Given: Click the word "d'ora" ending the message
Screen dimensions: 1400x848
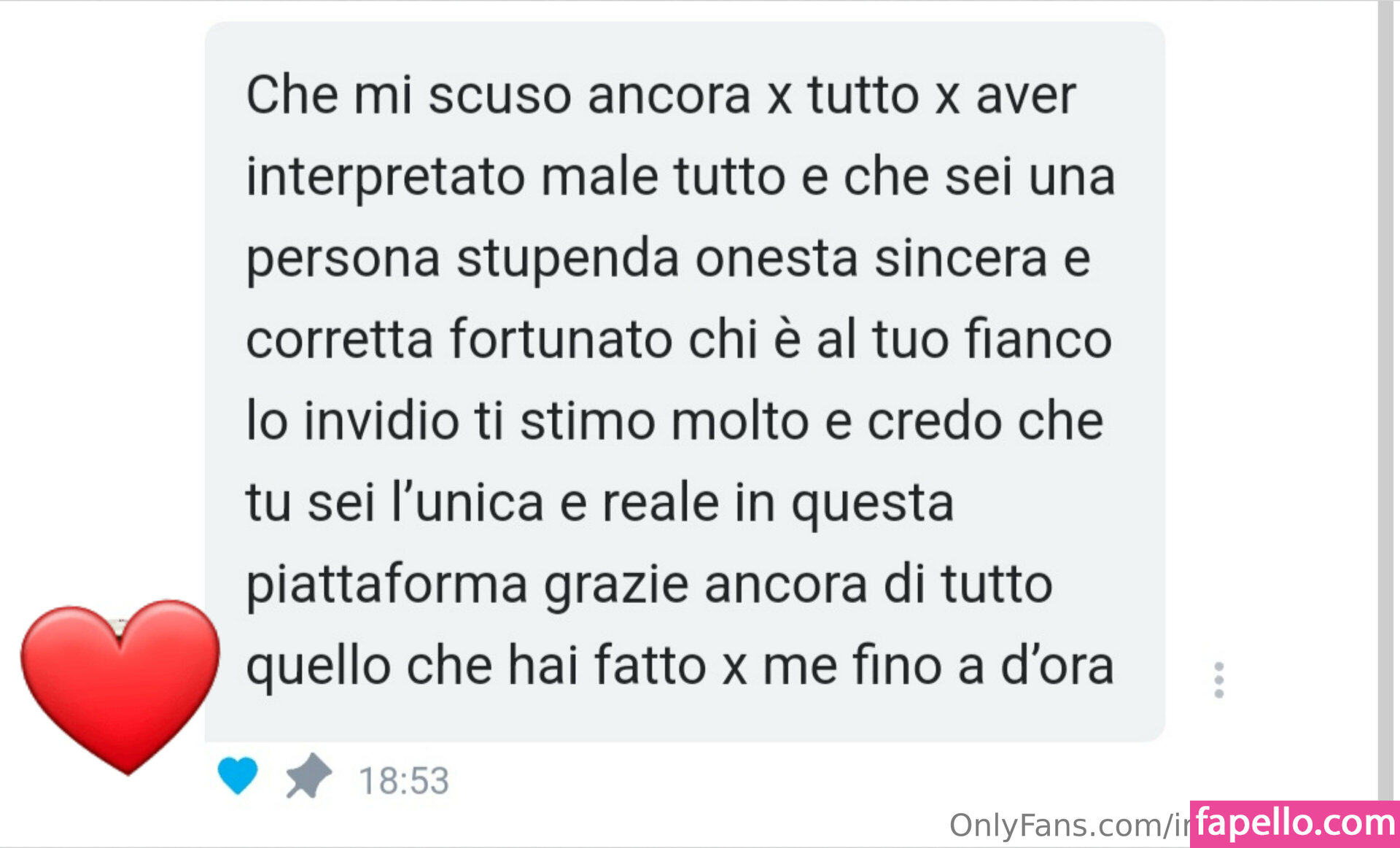Looking at the screenshot, I should [x=1057, y=665].
